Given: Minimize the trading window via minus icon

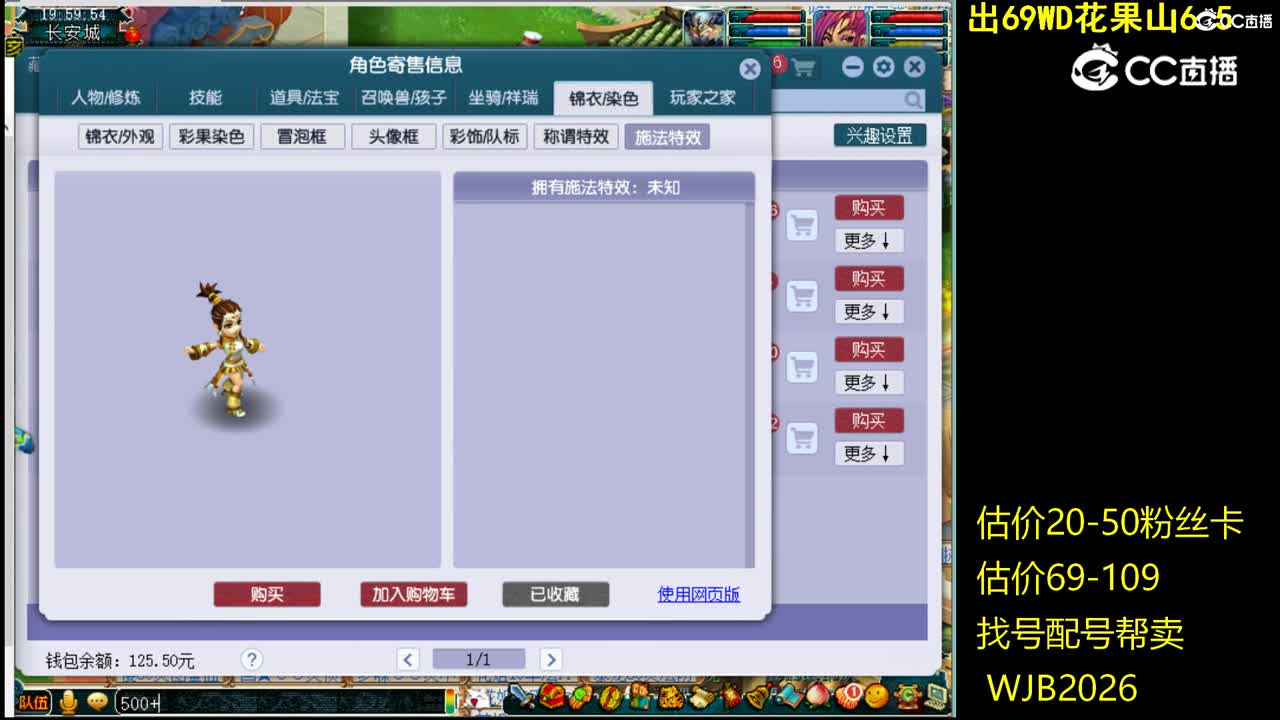Looking at the screenshot, I should click(x=853, y=67).
